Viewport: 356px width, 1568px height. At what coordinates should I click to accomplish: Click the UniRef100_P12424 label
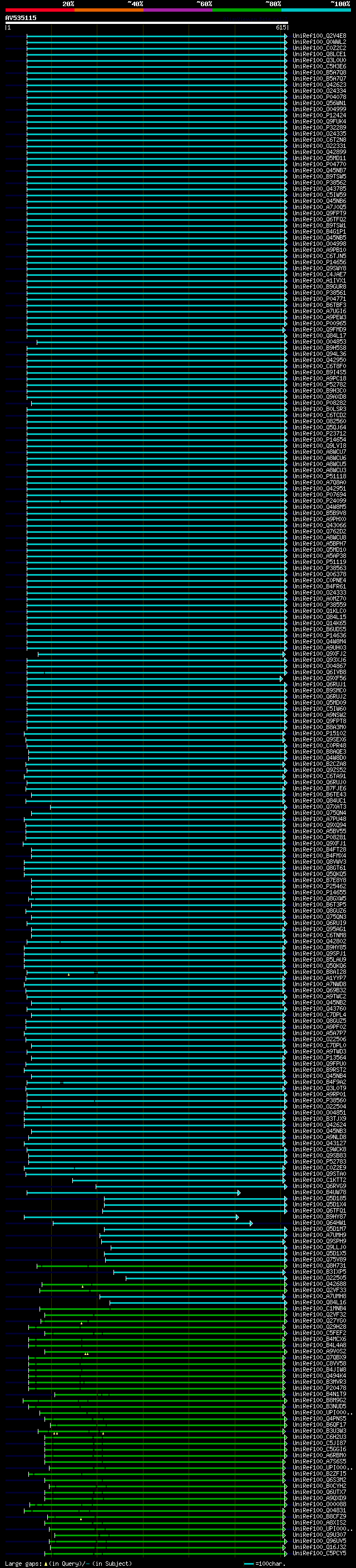coord(319,115)
